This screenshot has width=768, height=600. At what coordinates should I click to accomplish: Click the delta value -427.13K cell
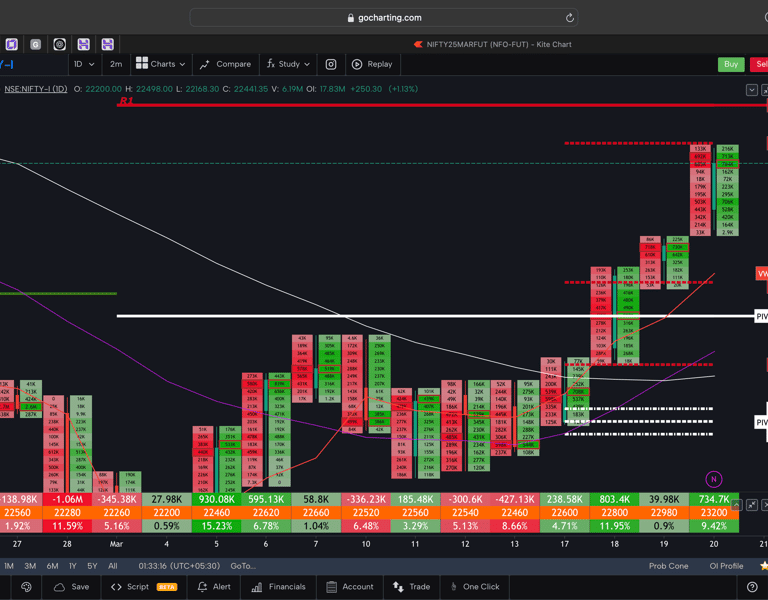515,499
